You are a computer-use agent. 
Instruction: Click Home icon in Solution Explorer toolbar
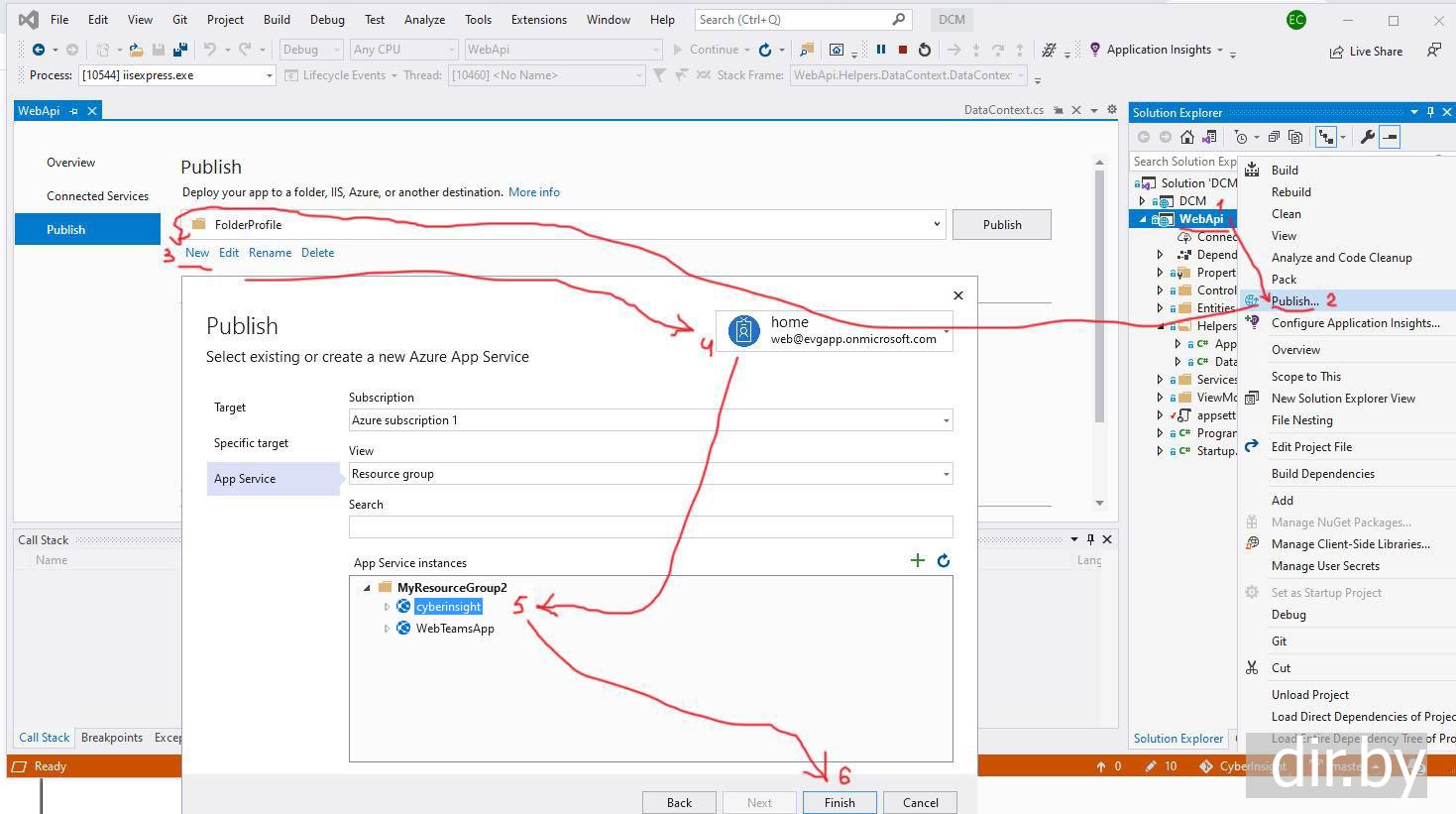click(x=1186, y=138)
